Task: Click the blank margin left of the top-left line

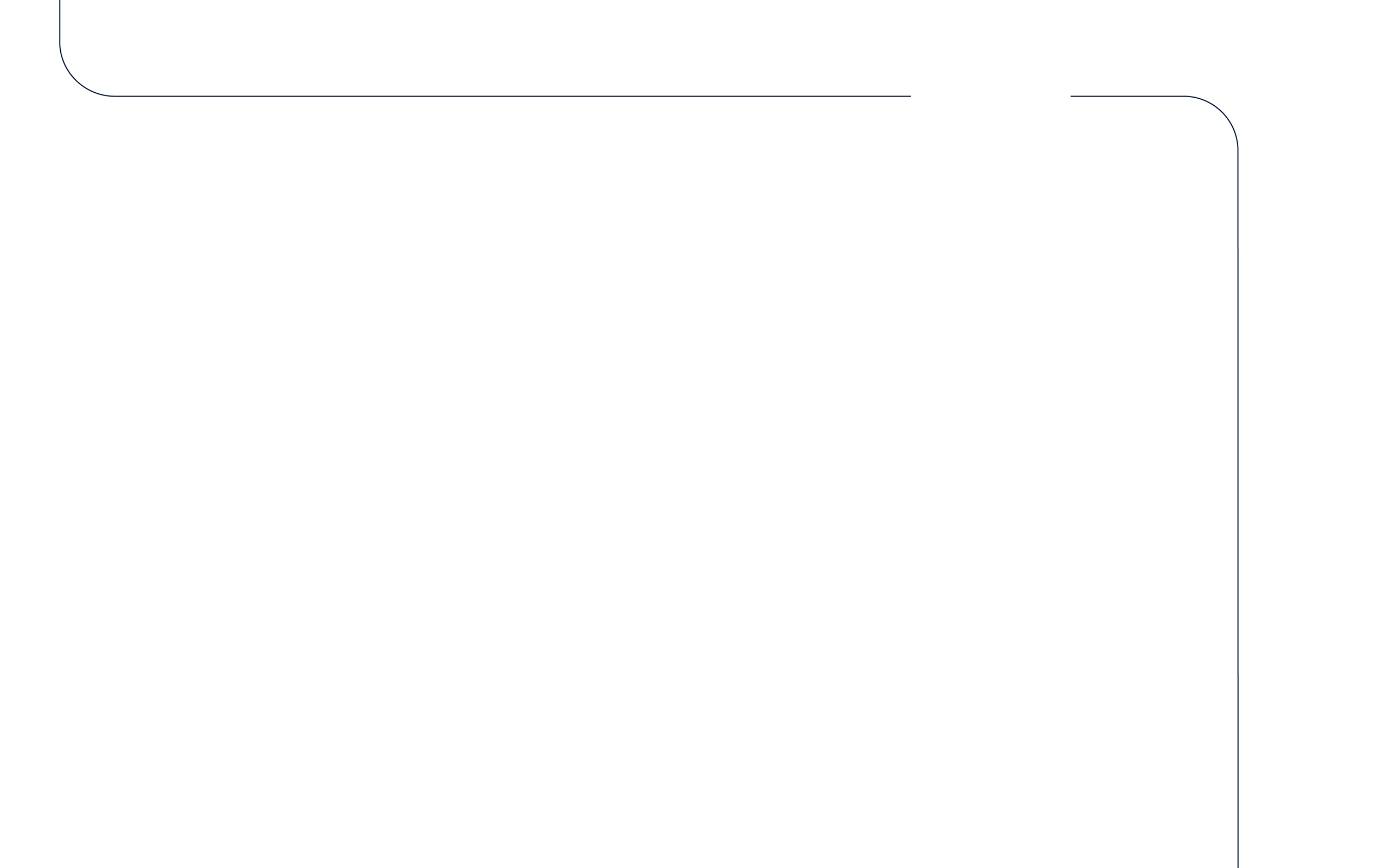Action: (29, 23)
